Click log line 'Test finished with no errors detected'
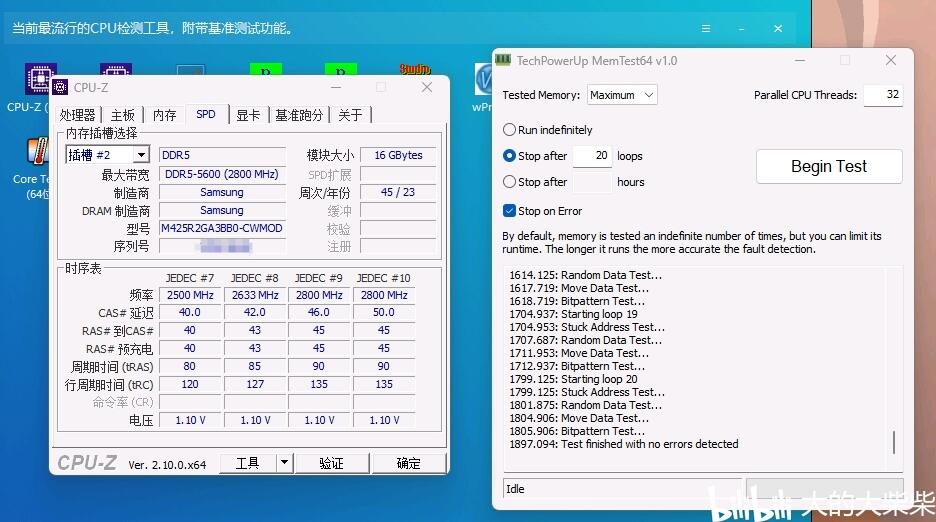Screen dimensions: 936x522 (624, 444)
